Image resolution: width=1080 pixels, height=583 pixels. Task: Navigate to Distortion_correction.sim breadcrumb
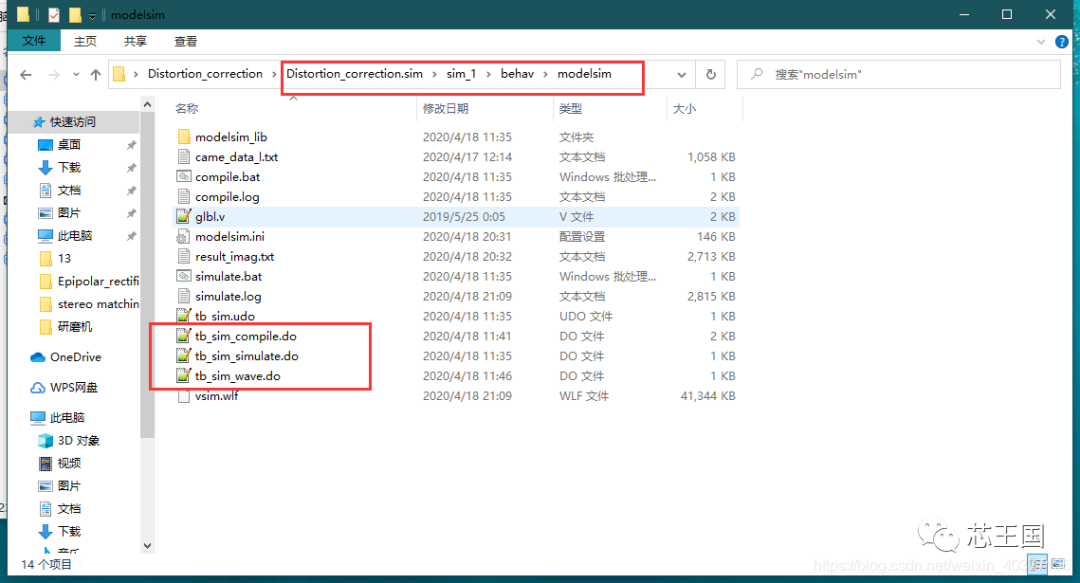click(x=355, y=74)
